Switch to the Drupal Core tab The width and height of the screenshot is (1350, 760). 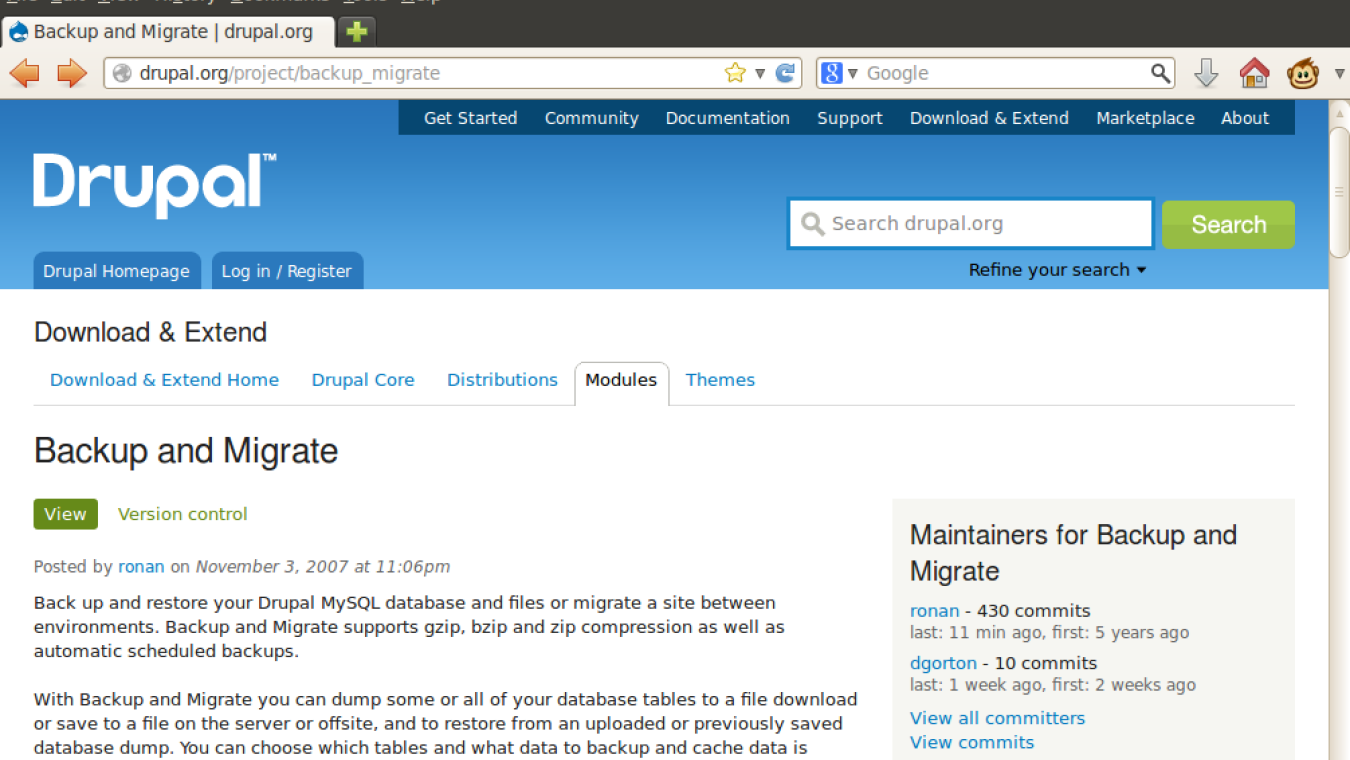pos(363,380)
